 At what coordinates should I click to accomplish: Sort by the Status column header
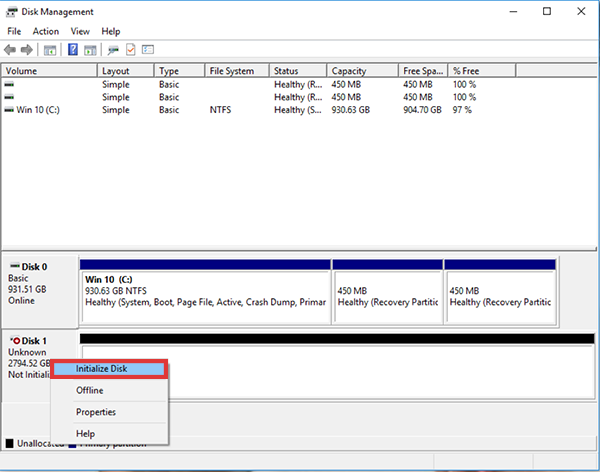[x=298, y=71]
